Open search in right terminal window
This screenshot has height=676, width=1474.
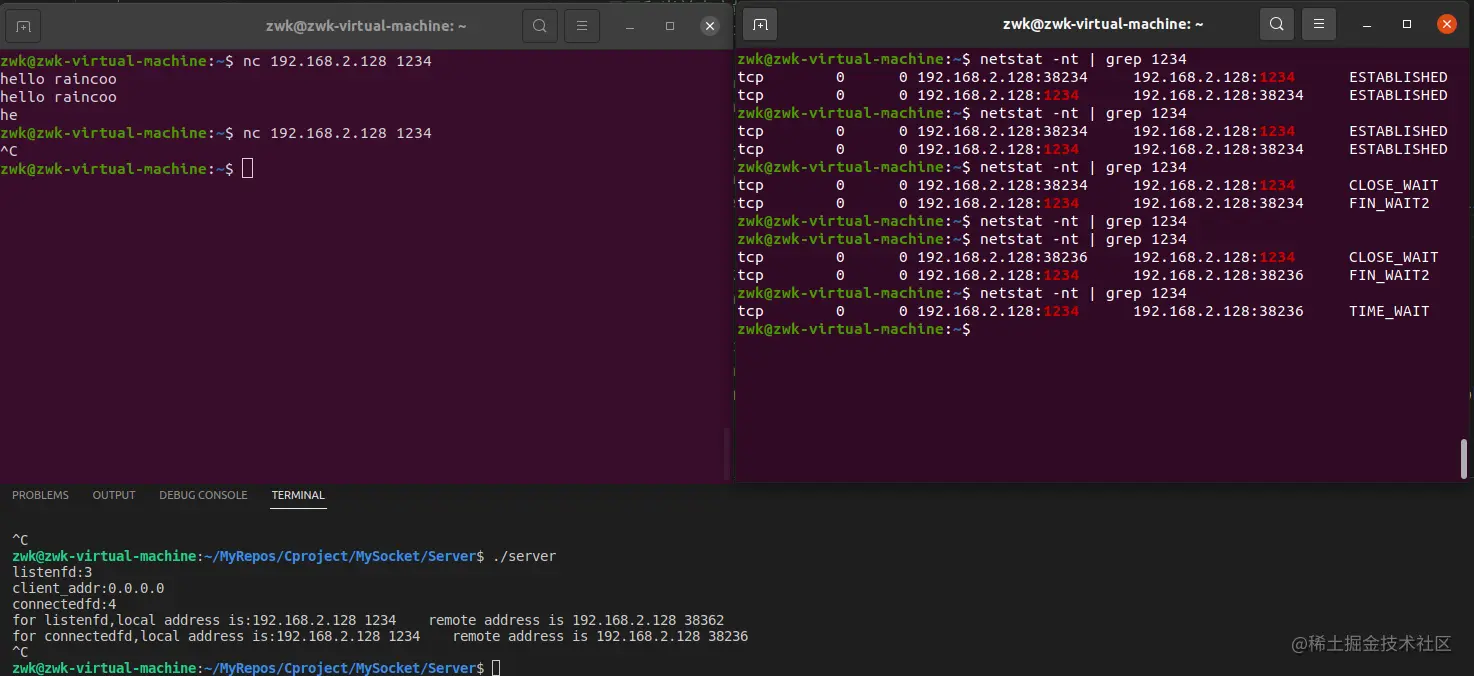[x=1277, y=25]
